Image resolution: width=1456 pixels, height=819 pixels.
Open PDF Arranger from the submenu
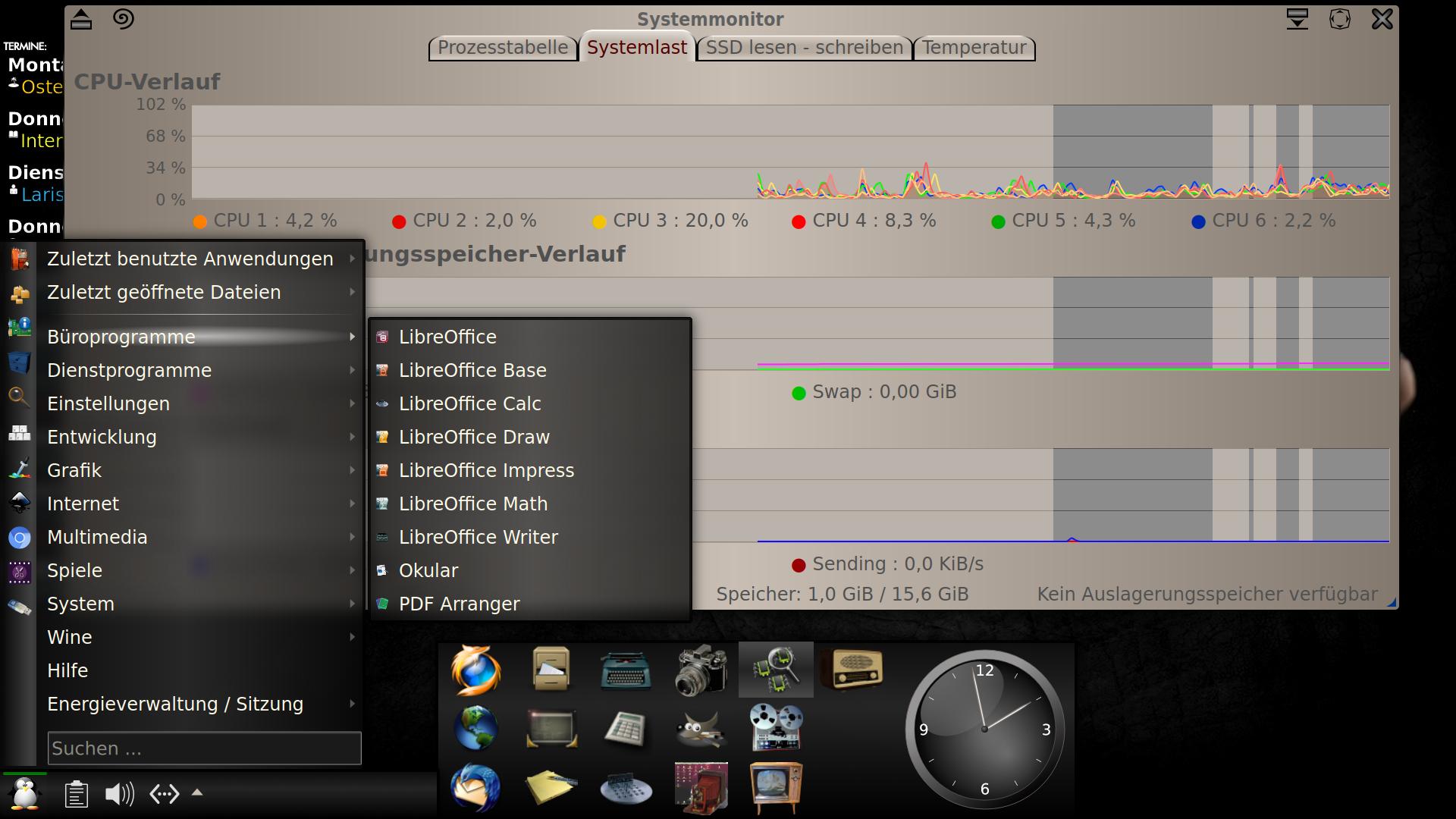[x=530, y=604]
